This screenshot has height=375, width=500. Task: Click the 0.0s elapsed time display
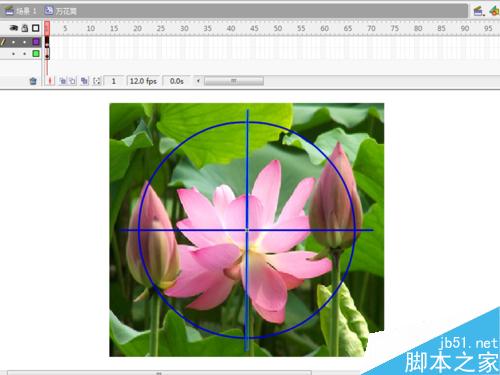[177, 81]
